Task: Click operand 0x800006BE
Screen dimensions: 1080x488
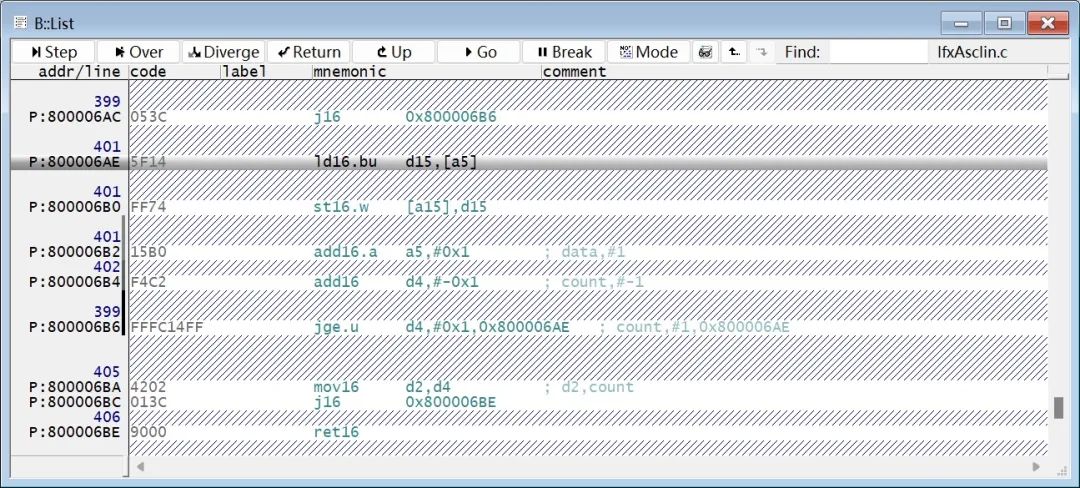Action: [450, 402]
